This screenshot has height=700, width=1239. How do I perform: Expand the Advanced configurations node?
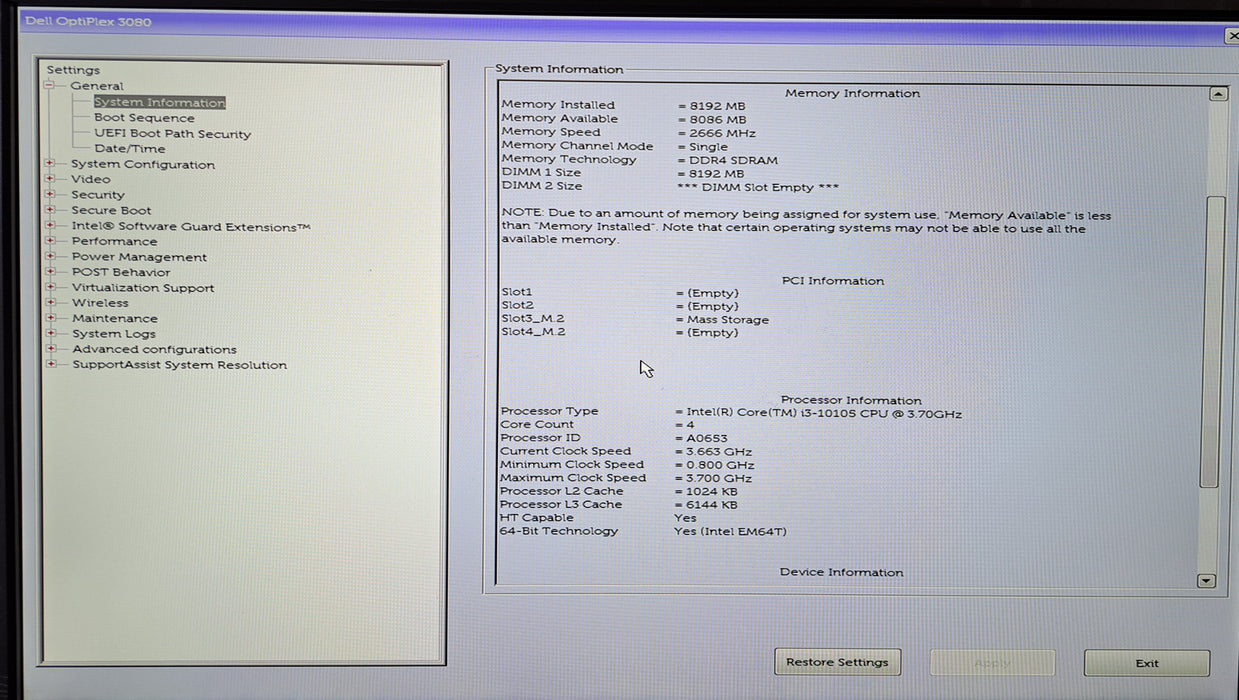[50, 349]
